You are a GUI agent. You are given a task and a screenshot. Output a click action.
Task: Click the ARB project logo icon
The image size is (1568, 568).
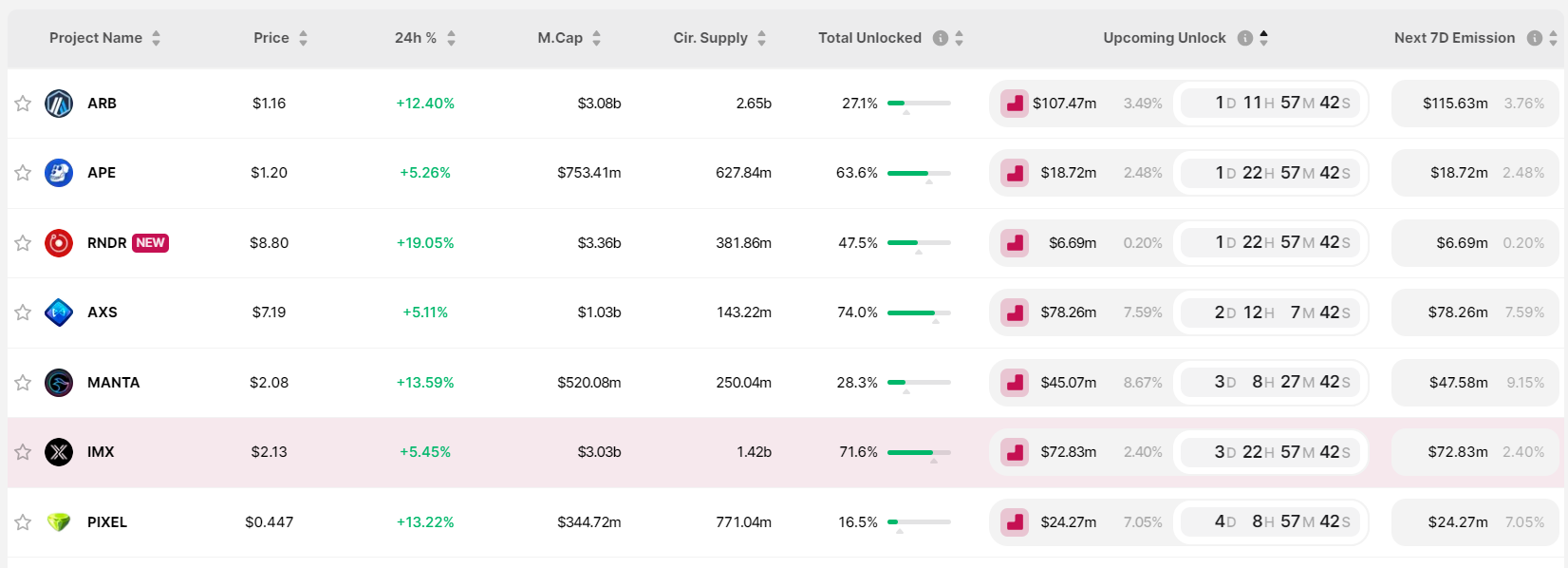pos(59,104)
